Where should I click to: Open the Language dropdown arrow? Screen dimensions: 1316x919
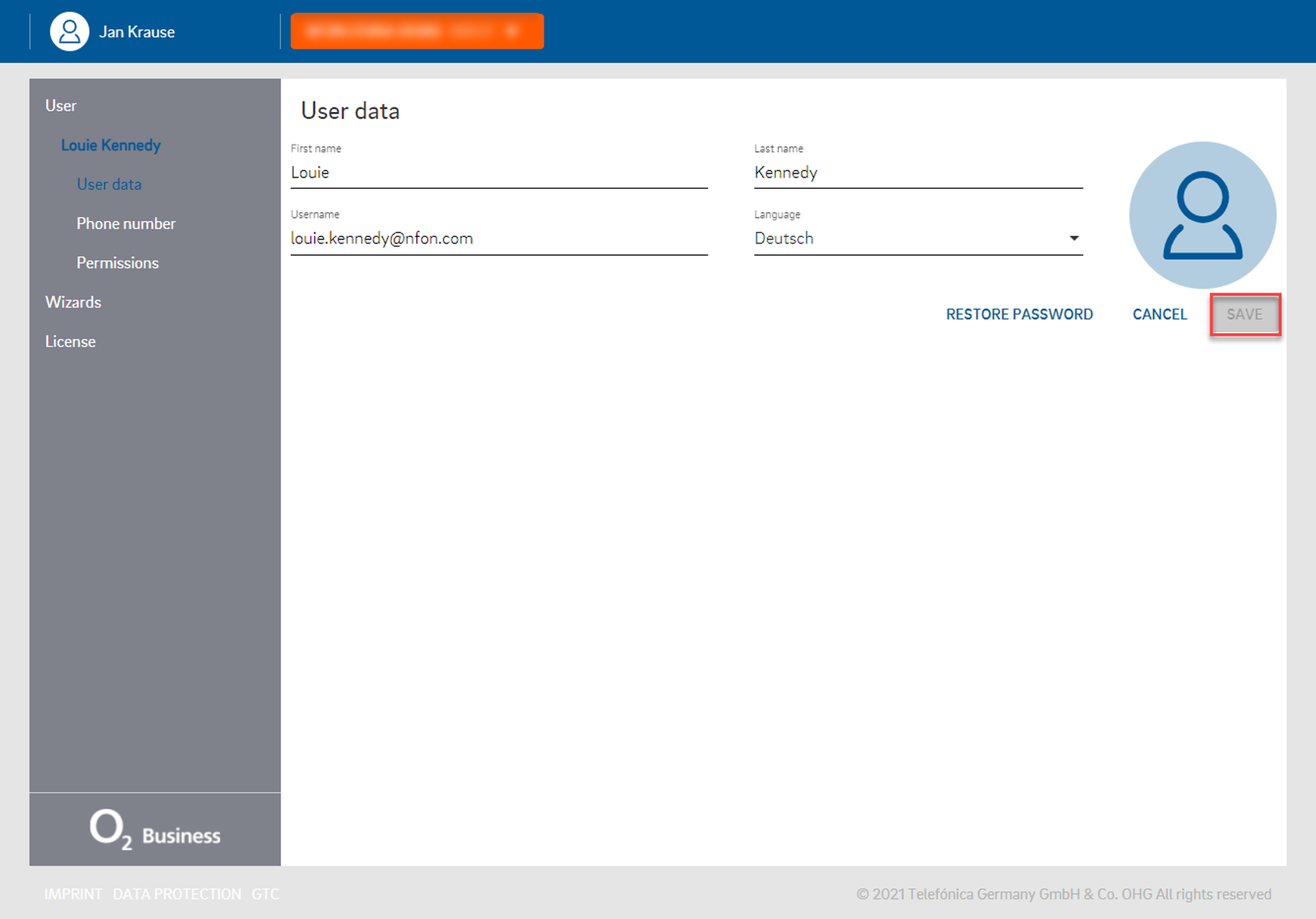click(1074, 238)
